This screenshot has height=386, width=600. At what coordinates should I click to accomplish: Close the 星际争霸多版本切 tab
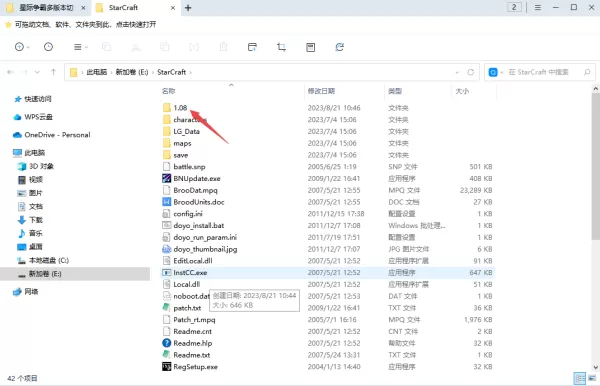click(83, 8)
